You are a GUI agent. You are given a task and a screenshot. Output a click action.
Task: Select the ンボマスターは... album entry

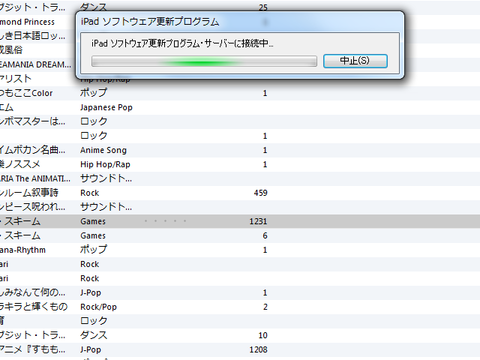(33, 121)
